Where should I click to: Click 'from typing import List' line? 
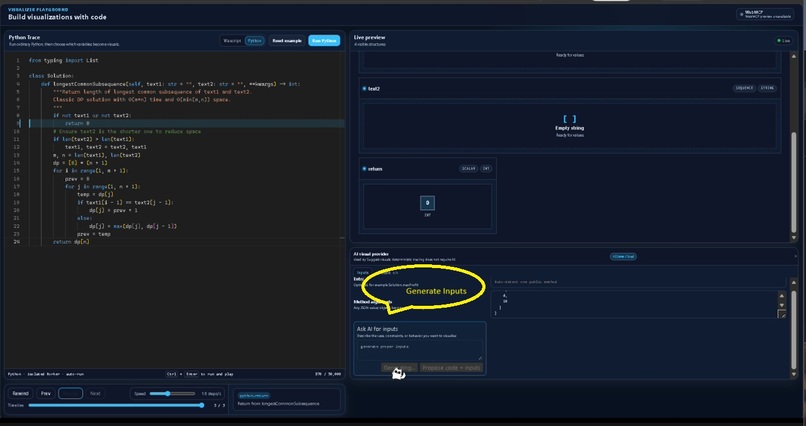63,60
